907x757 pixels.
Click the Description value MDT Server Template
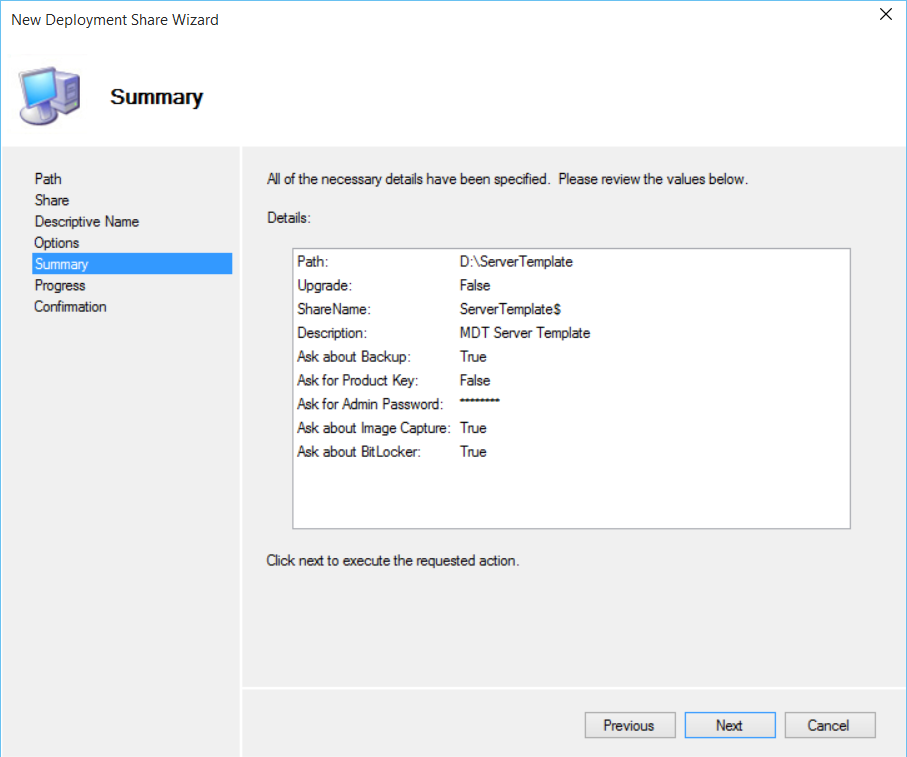(525, 333)
